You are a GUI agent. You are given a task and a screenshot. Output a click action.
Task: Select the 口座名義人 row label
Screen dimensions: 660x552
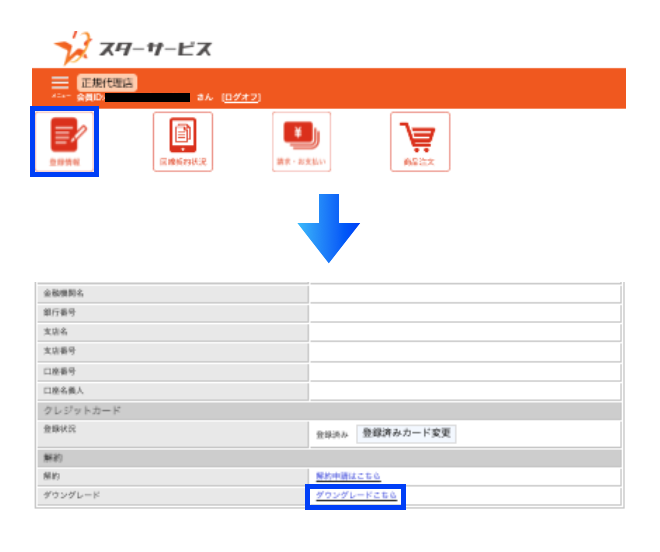(x=64, y=391)
